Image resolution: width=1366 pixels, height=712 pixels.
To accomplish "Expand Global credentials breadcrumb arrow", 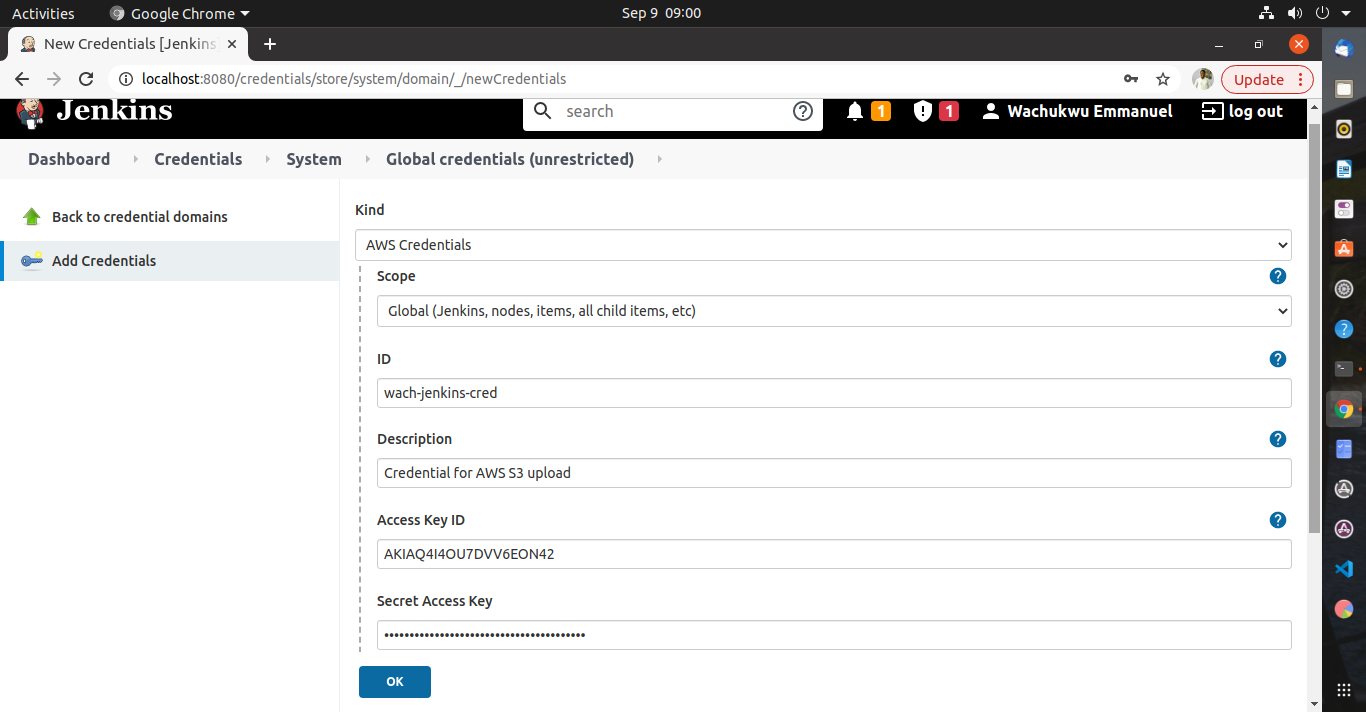I will pos(659,159).
